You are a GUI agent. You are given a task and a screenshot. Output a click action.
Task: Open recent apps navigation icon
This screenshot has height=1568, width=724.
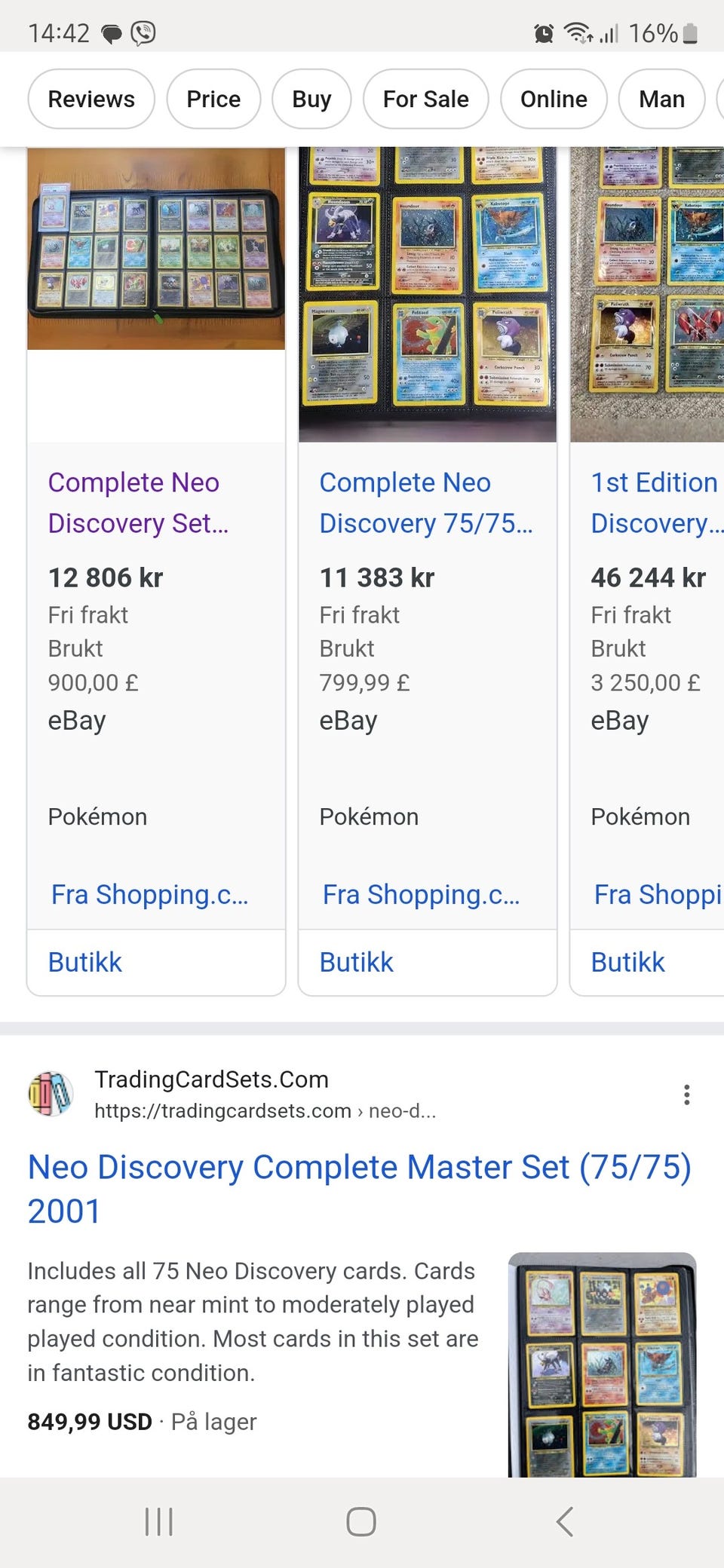tap(159, 1521)
